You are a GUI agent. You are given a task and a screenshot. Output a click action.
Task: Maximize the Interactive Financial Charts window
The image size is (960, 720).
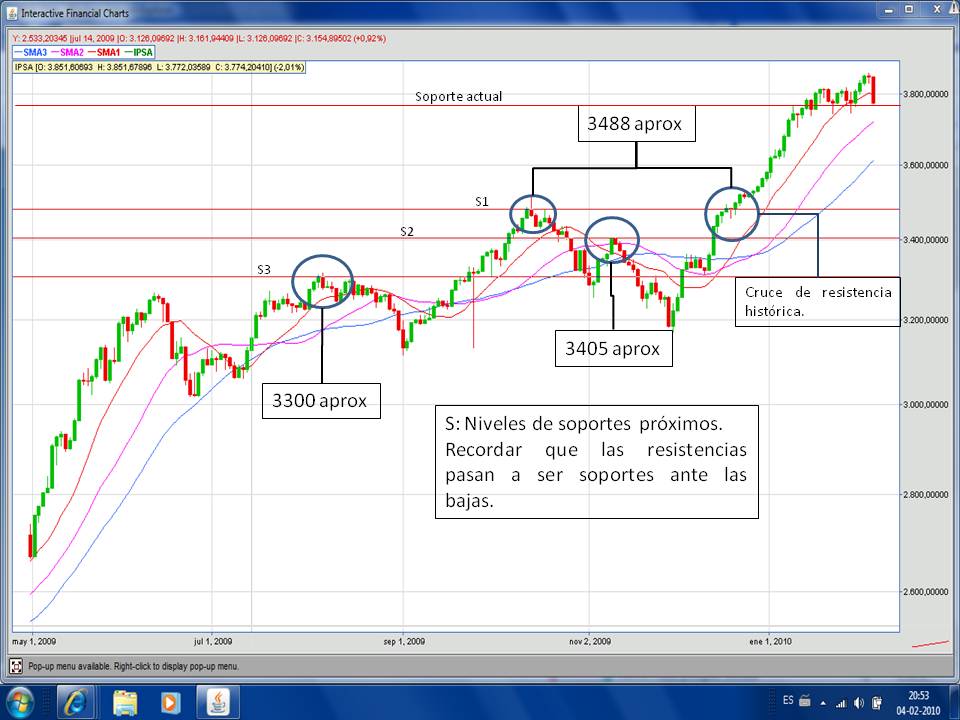pos(910,10)
